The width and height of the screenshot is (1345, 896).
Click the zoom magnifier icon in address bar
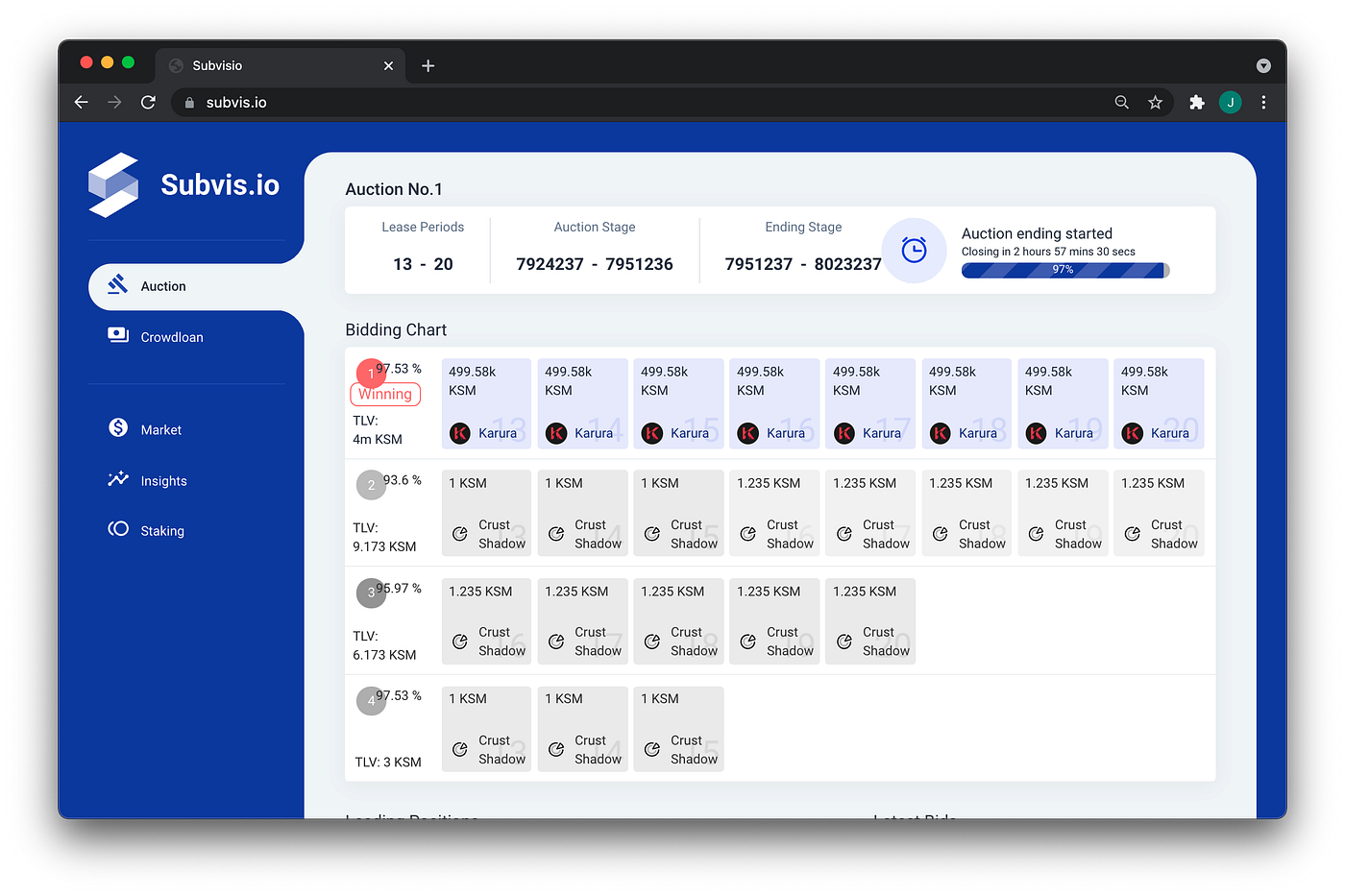(1121, 102)
